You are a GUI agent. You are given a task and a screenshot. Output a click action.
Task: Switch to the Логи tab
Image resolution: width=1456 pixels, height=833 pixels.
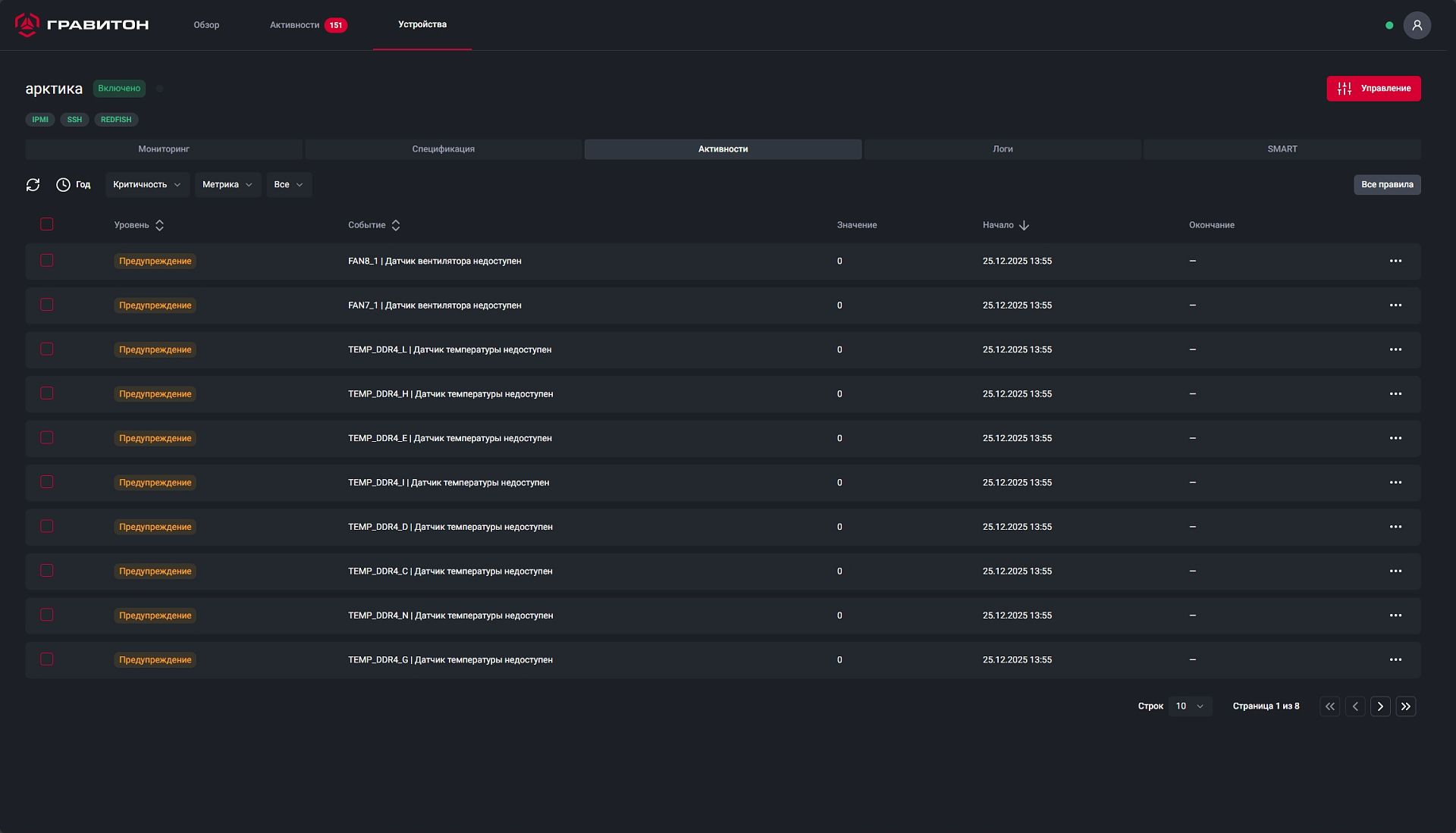(x=1003, y=149)
